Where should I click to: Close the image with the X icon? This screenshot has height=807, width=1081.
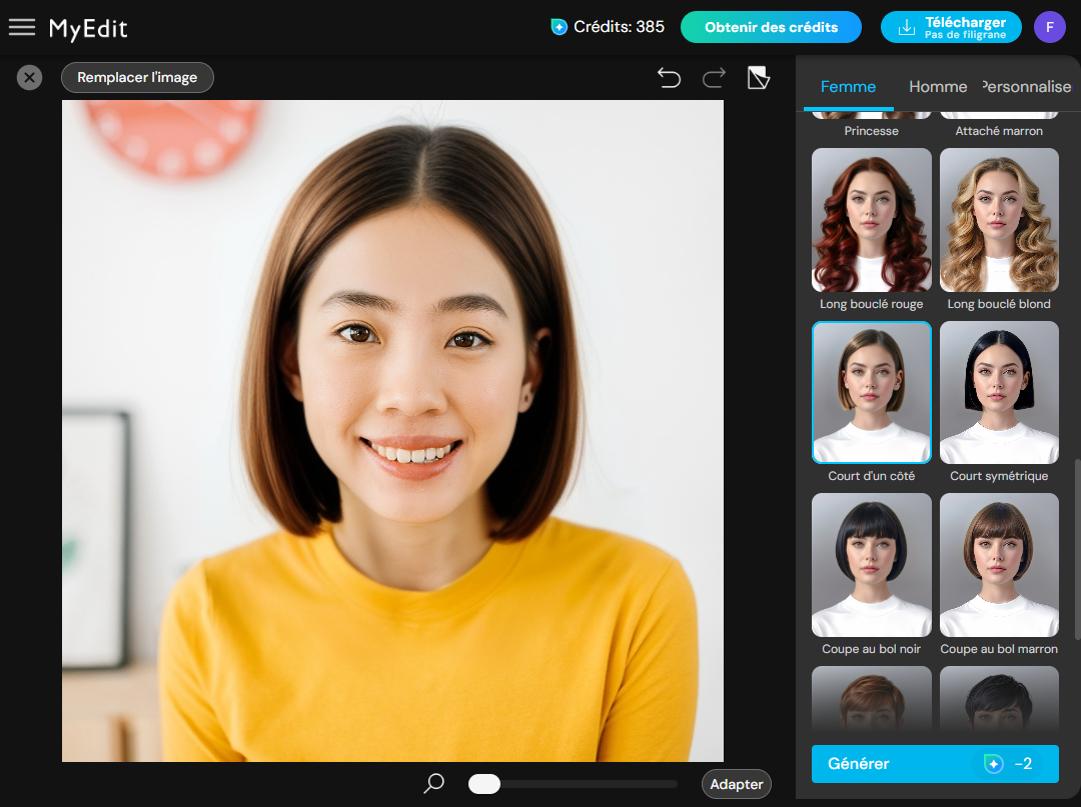(30, 77)
